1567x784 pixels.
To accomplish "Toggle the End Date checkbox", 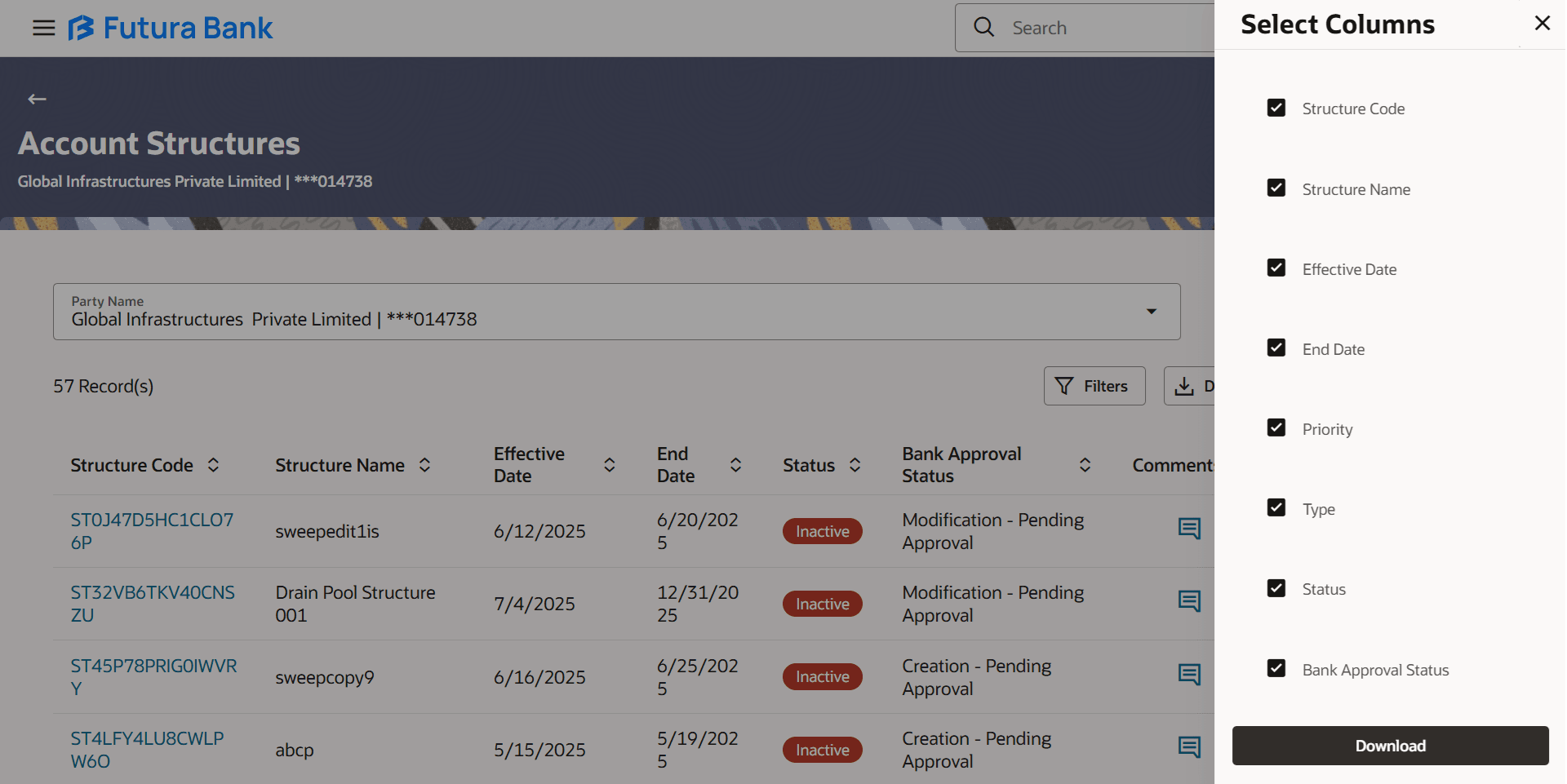I will pos(1276,348).
